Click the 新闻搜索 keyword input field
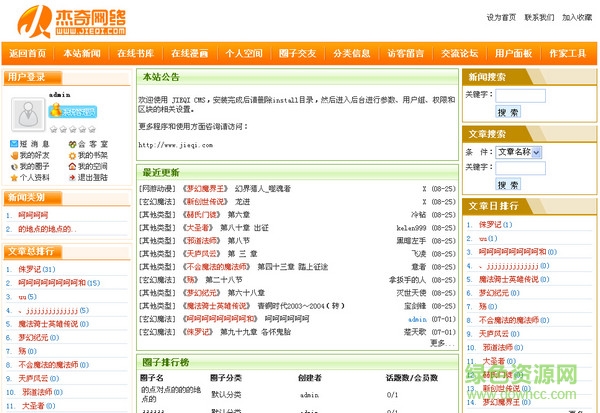600x413 pixels. (520, 95)
